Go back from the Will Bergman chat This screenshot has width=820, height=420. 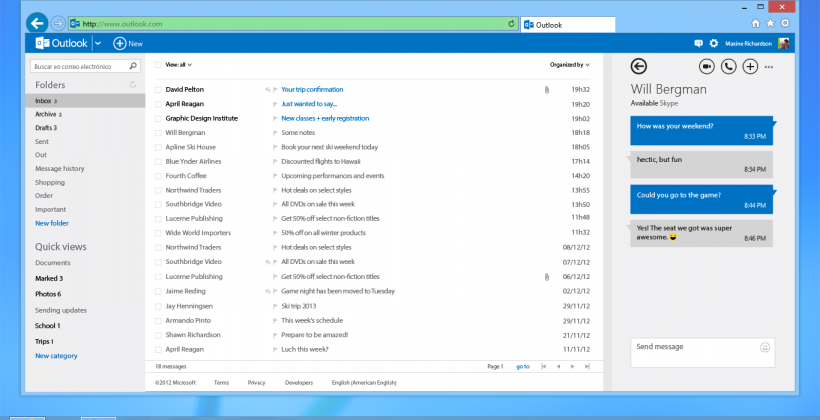click(639, 66)
